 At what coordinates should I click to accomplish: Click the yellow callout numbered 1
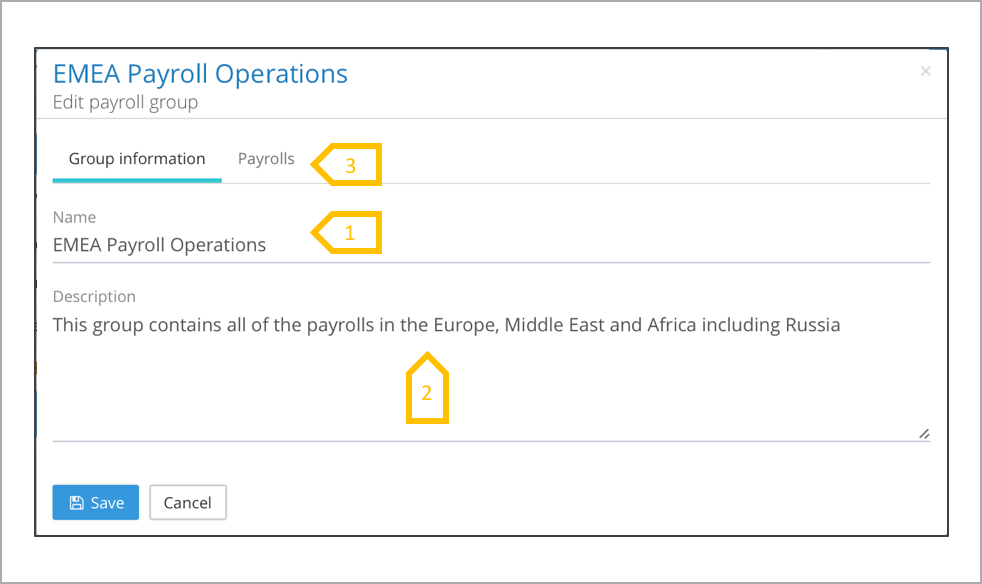pyautogui.click(x=349, y=233)
